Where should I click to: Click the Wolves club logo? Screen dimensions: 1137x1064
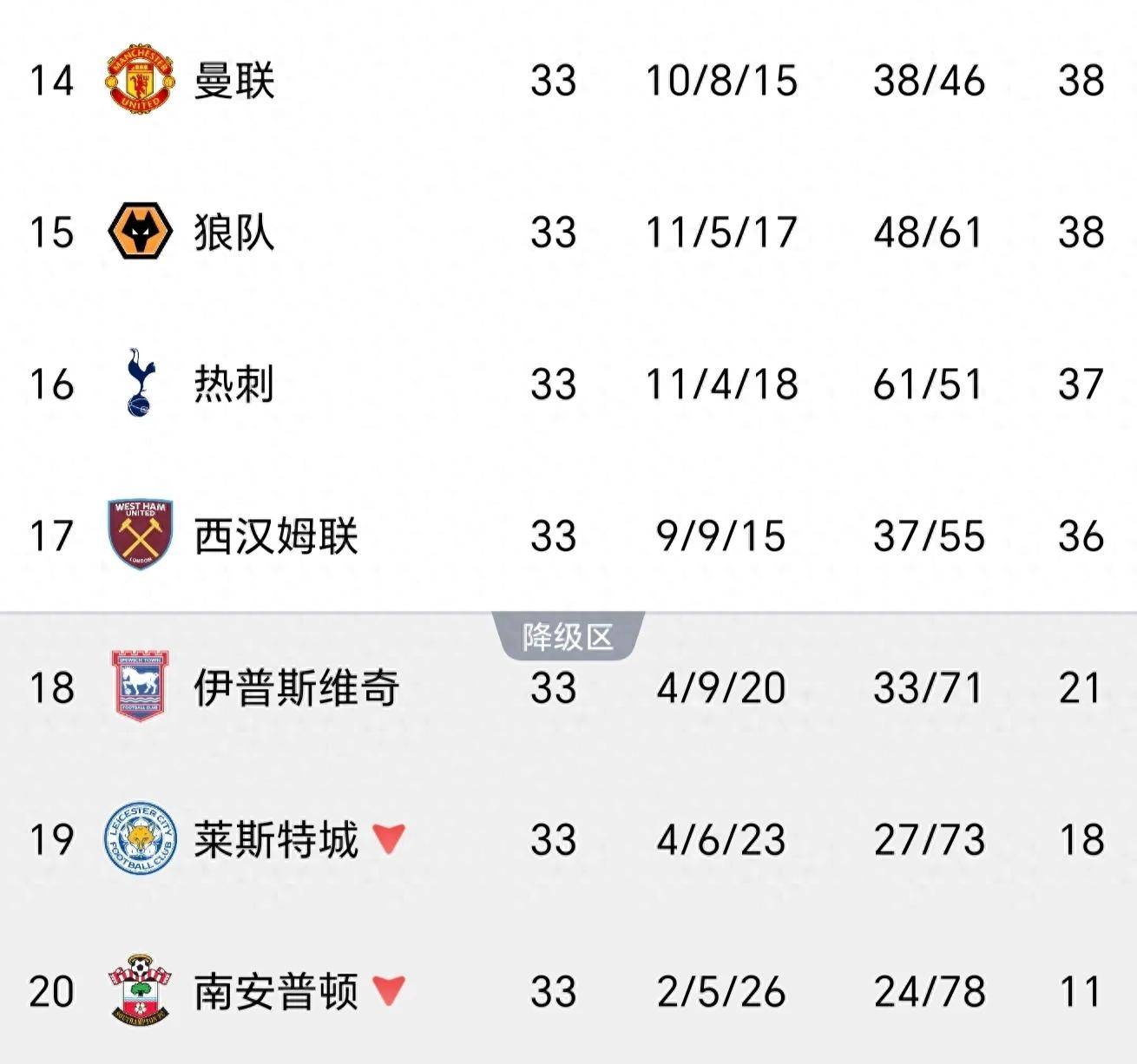[139, 233]
